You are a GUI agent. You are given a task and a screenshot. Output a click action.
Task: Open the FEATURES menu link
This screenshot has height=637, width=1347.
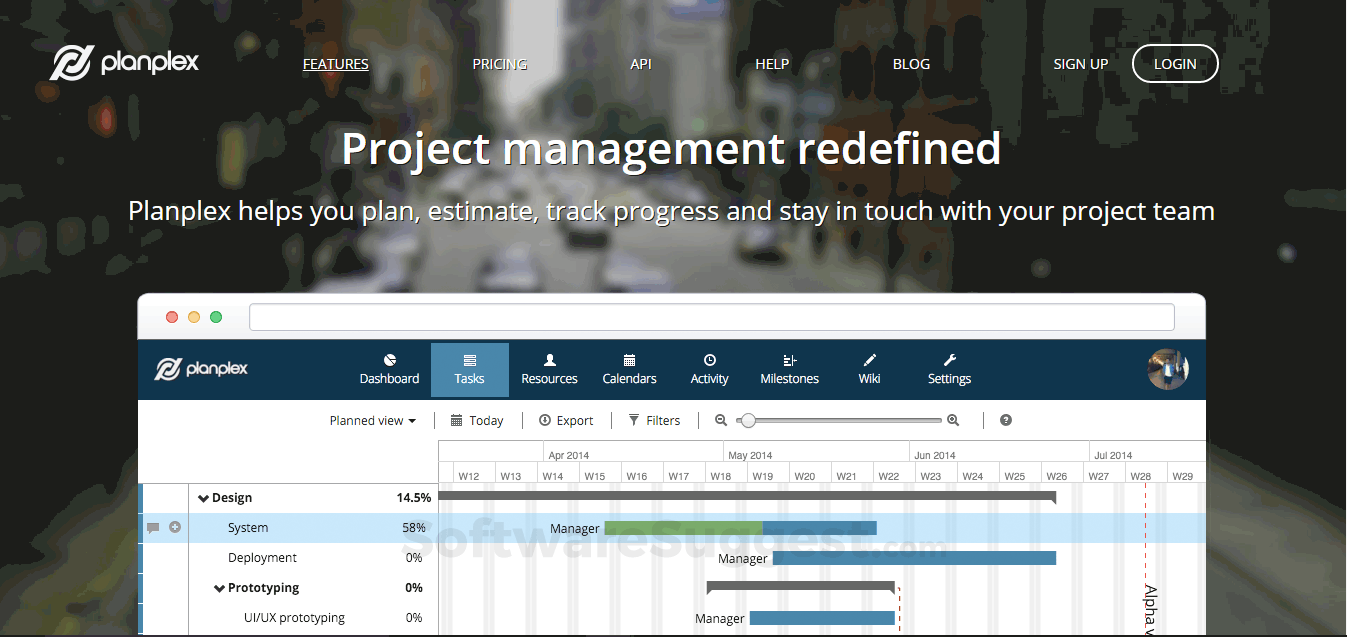click(336, 64)
